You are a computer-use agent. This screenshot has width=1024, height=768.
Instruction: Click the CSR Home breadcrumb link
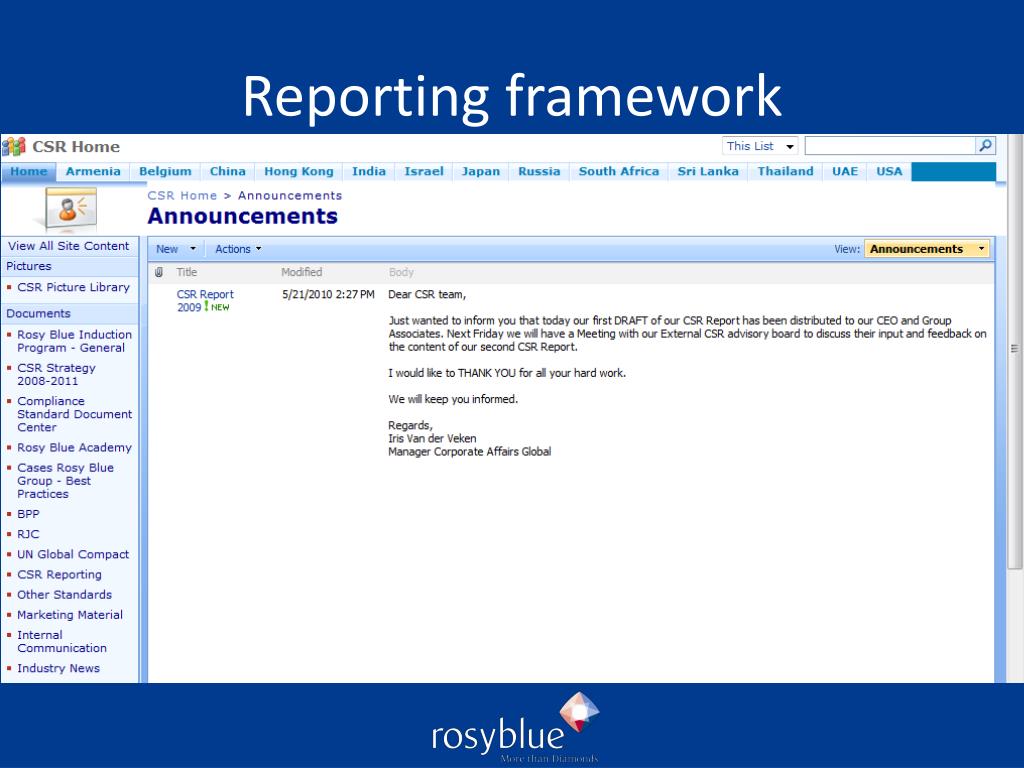pos(182,195)
